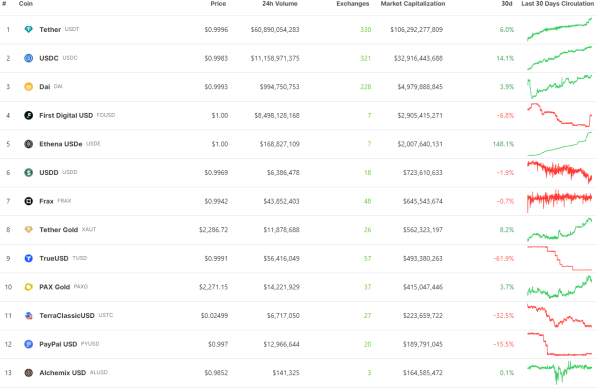Viewport: 600px width, 388px height.
Task: Open the TrueUSD coin name link
Action: tap(54, 258)
